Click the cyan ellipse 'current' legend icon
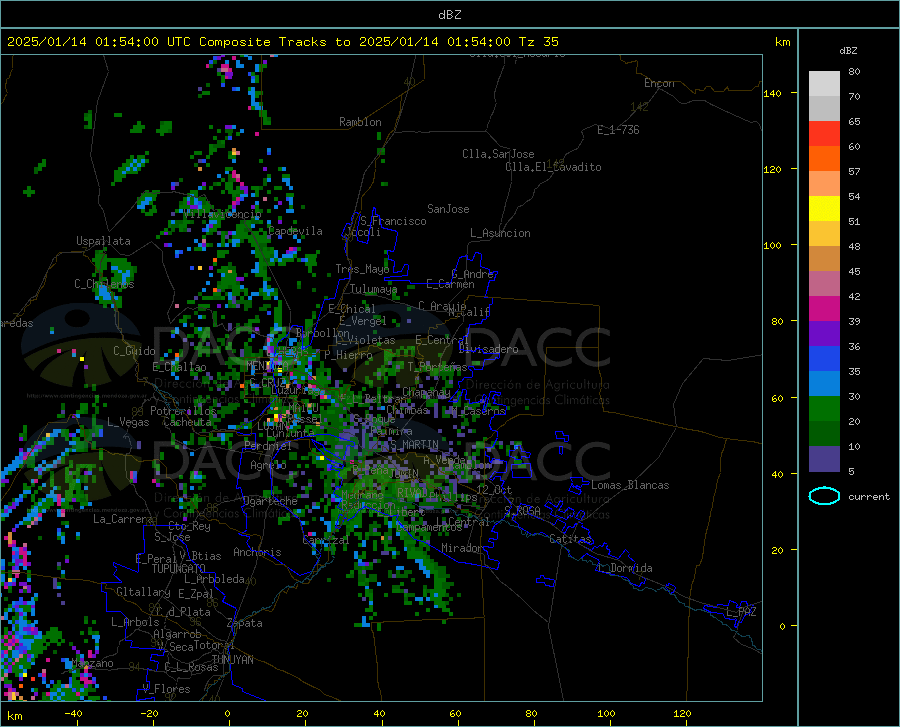 coord(824,496)
